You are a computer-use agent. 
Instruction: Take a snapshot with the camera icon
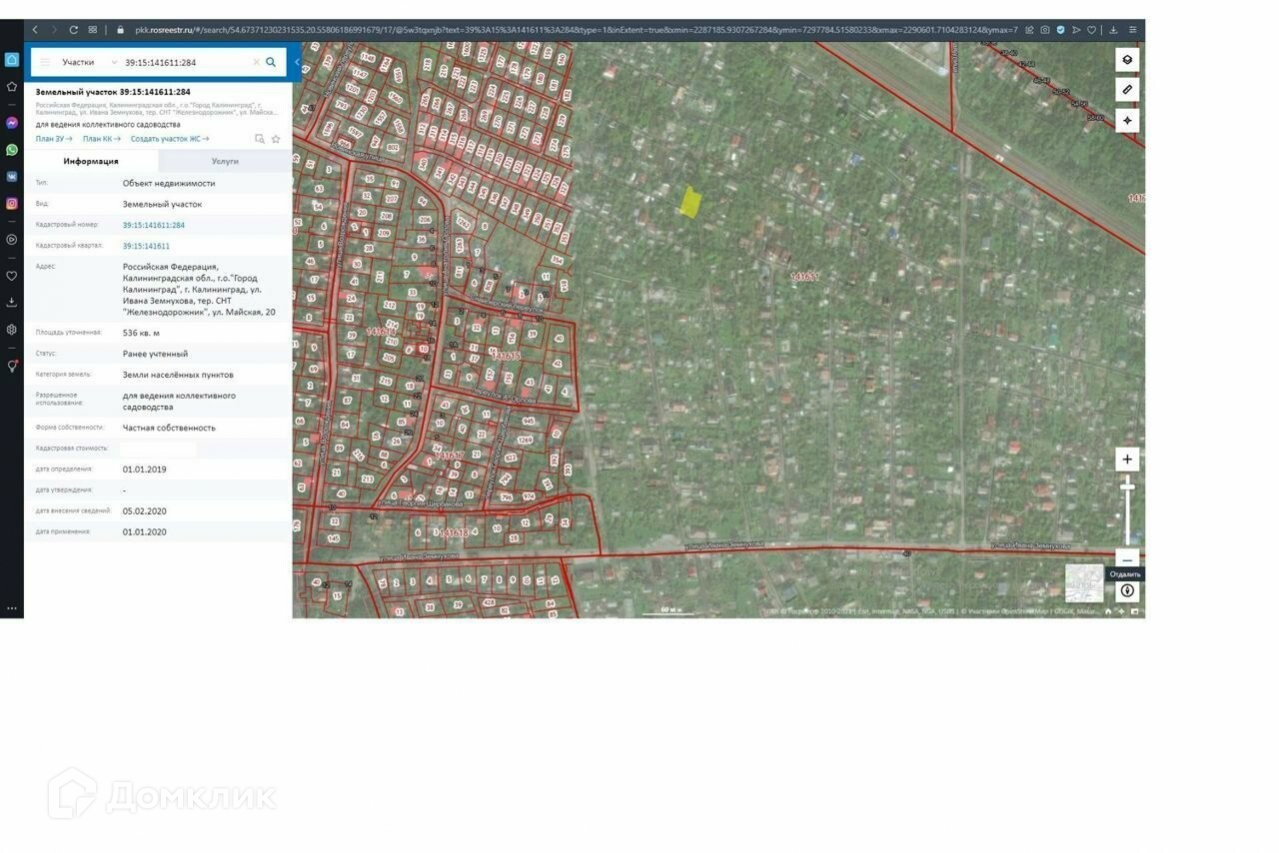click(1045, 30)
